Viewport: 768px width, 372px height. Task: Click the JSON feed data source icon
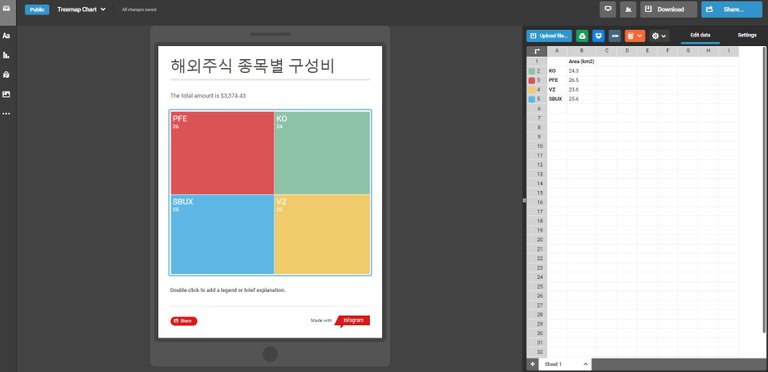click(615, 36)
